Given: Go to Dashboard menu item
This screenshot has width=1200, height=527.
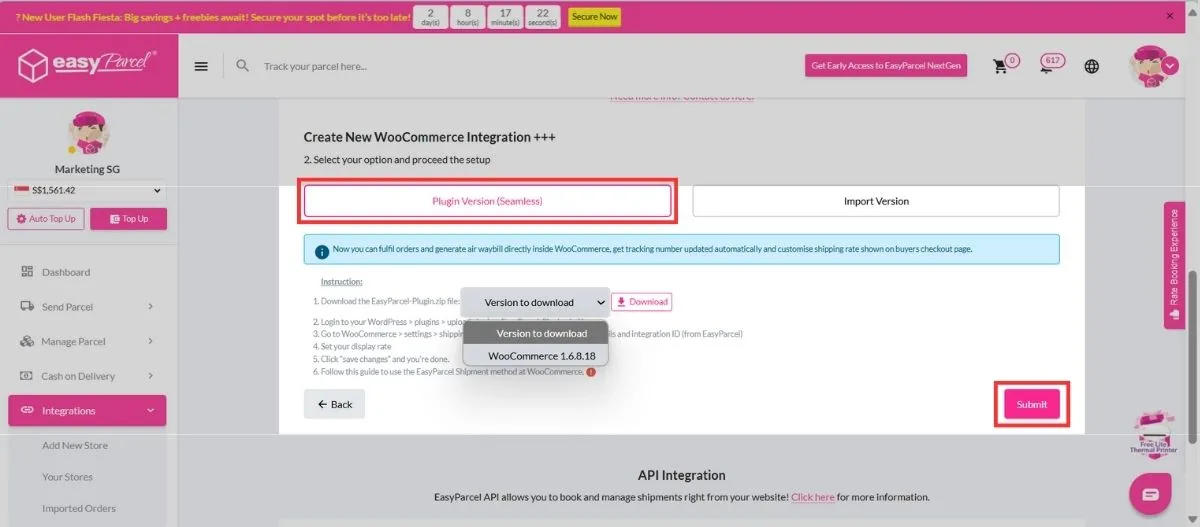Looking at the screenshot, I should [x=66, y=272].
